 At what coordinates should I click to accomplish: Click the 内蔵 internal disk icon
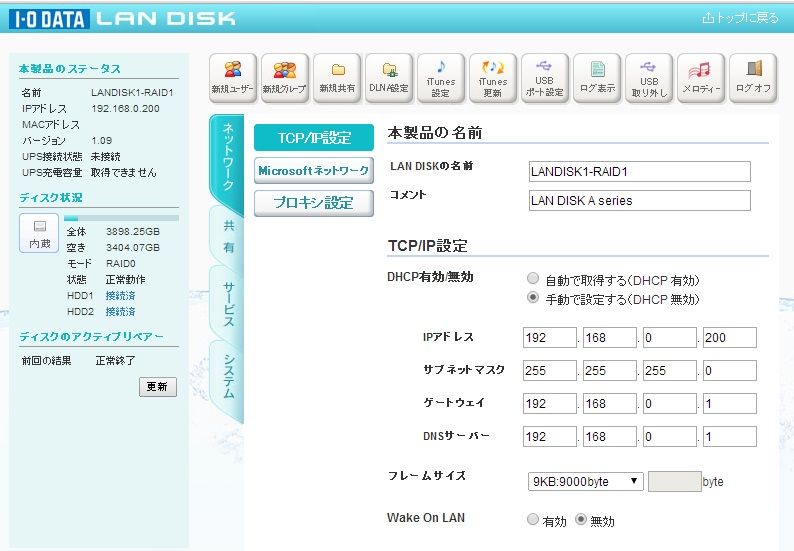(39, 233)
